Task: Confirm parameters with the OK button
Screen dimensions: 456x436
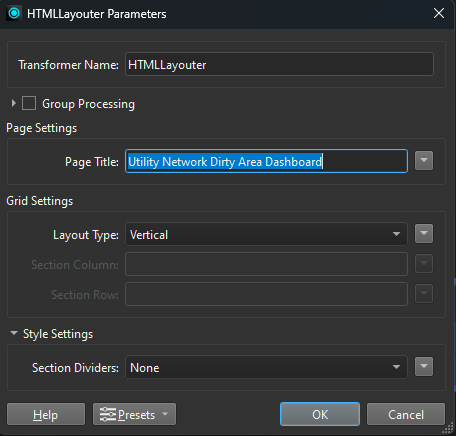Action: (x=320, y=414)
